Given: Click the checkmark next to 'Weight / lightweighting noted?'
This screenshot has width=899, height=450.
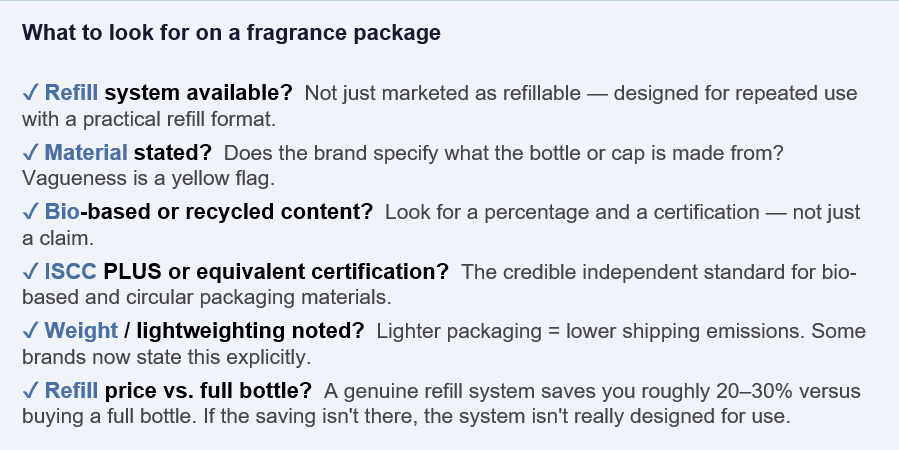Looking at the screenshot, I should [x=30, y=330].
